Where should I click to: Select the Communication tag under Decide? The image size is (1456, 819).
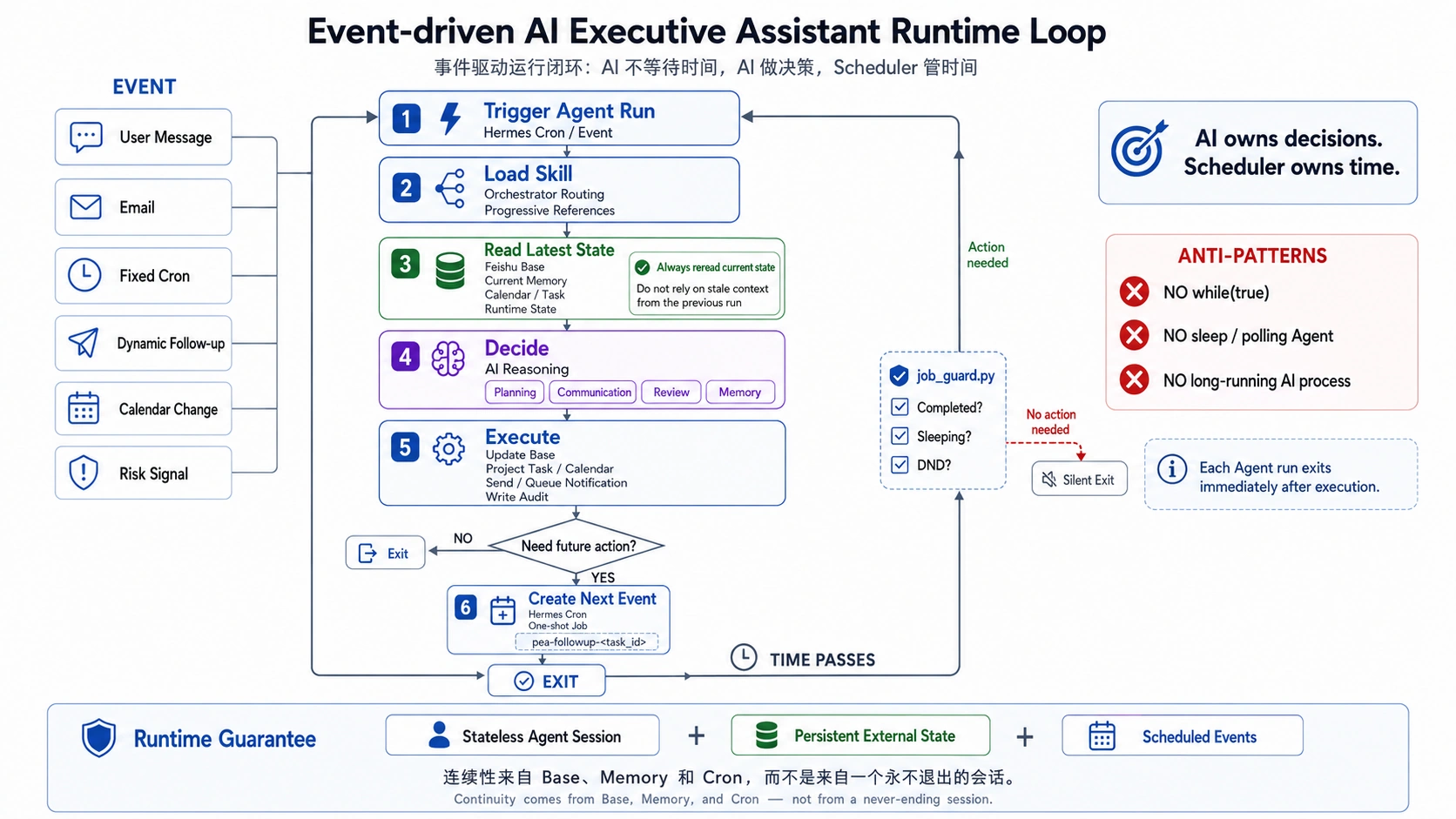point(594,393)
